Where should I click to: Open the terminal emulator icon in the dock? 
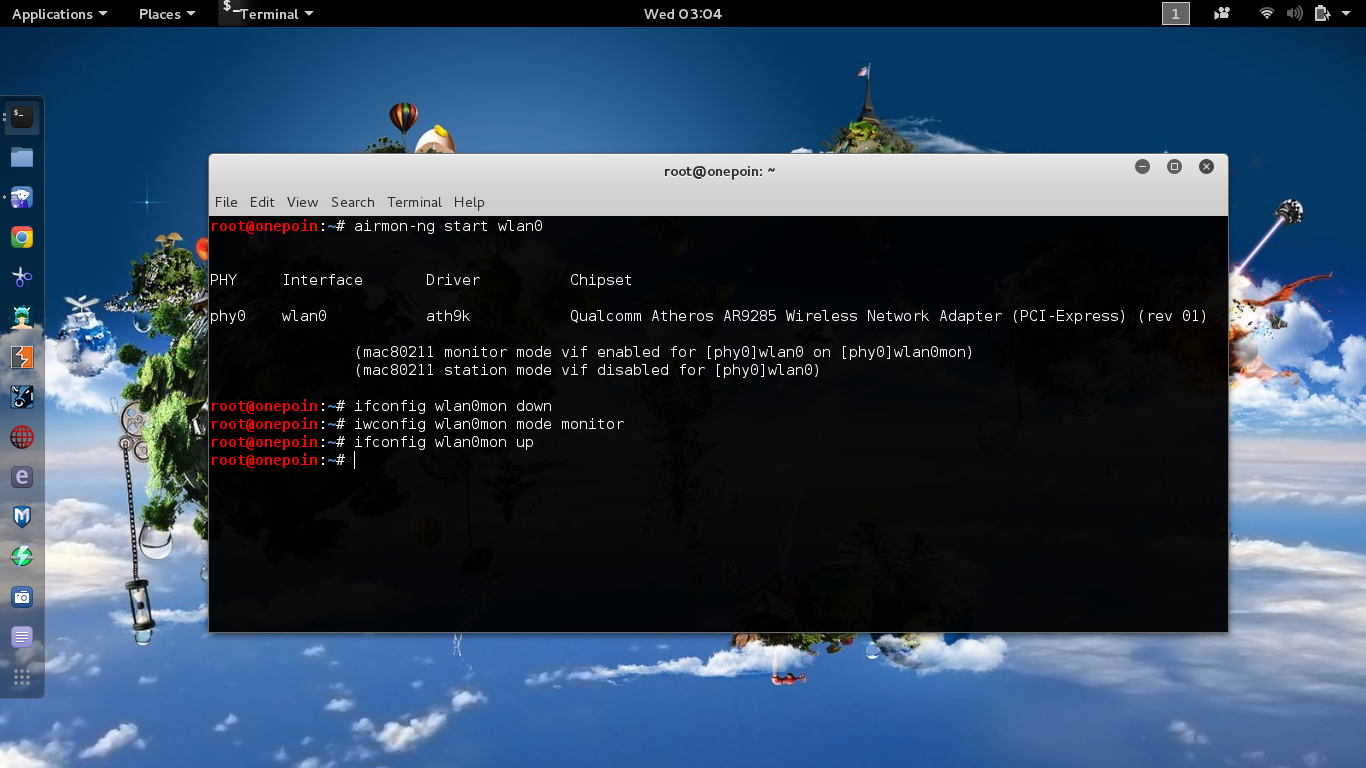21,116
